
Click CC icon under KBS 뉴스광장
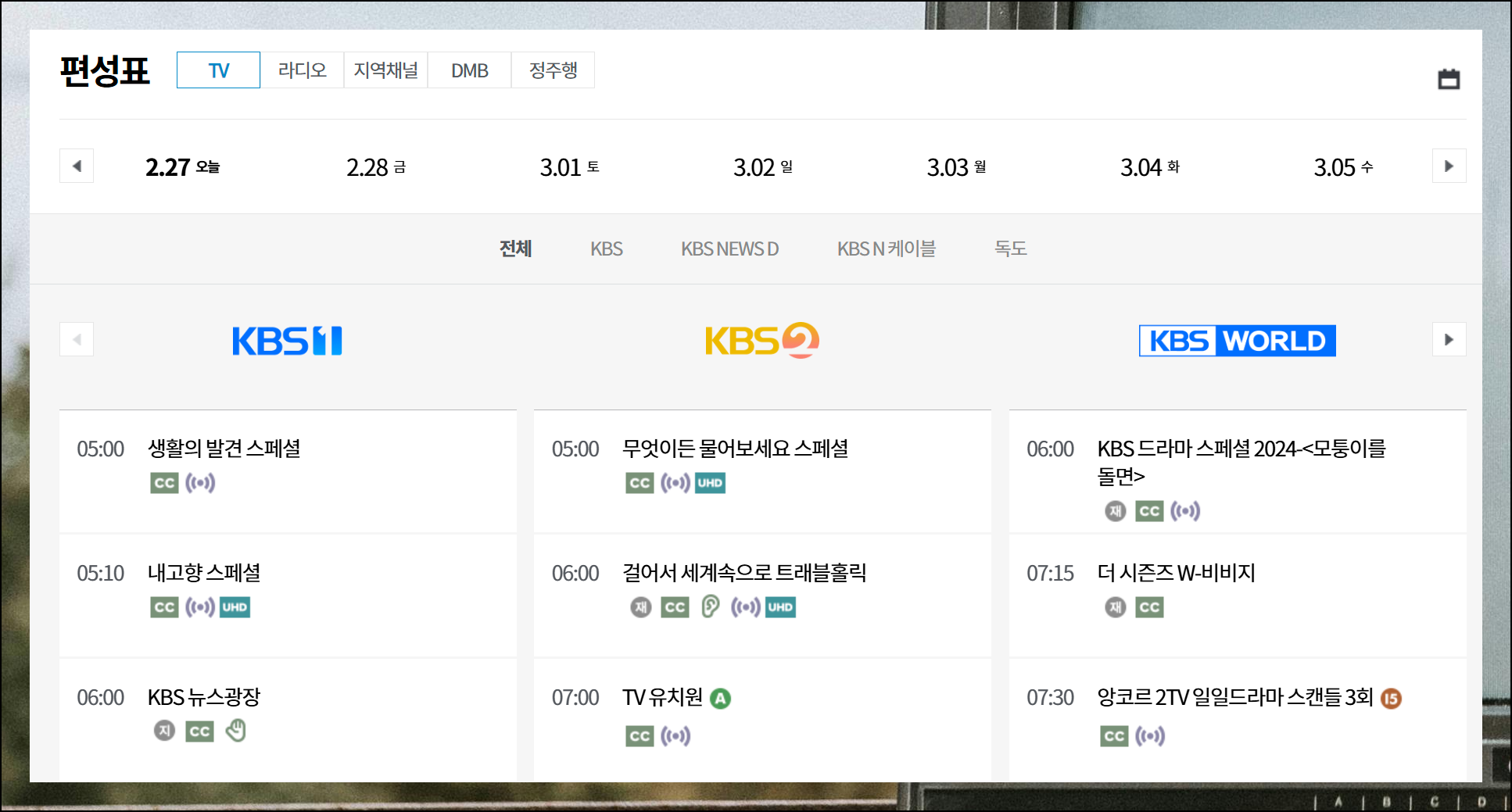pos(199,732)
